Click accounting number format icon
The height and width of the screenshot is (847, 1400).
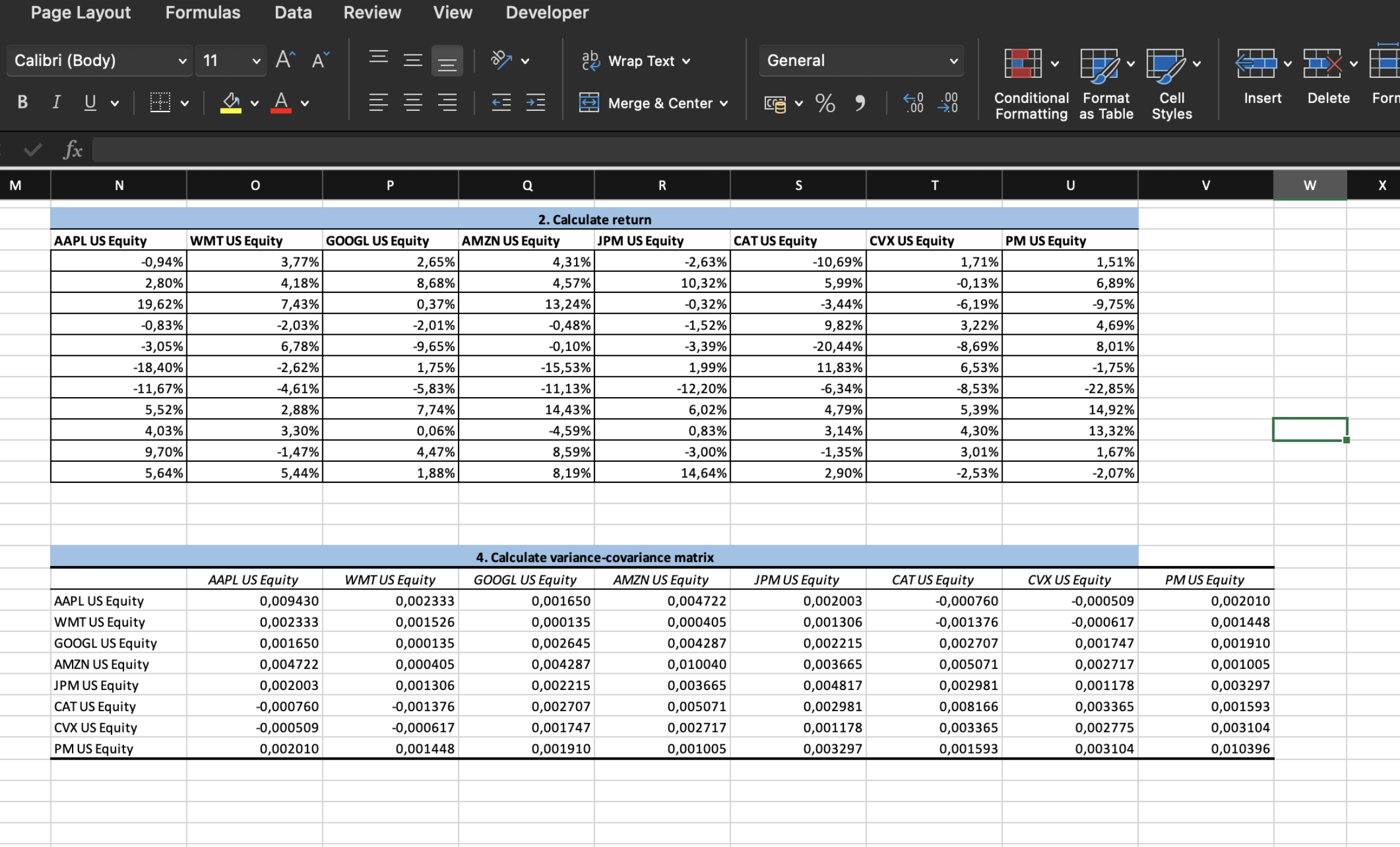click(x=775, y=104)
